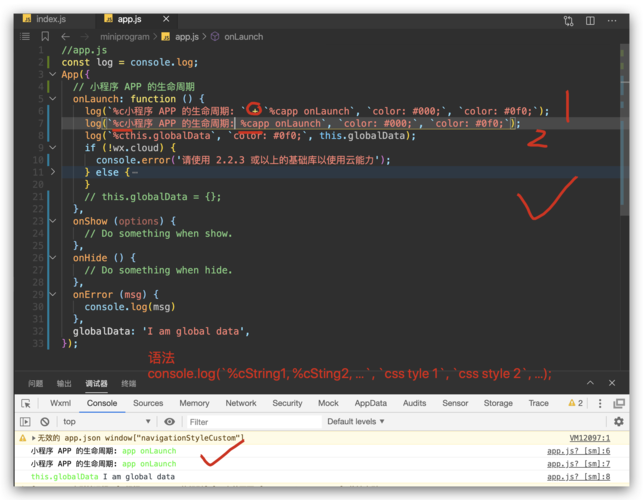Navigate forward with the right arrow
The image size is (643, 500).
[x=85, y=37]
